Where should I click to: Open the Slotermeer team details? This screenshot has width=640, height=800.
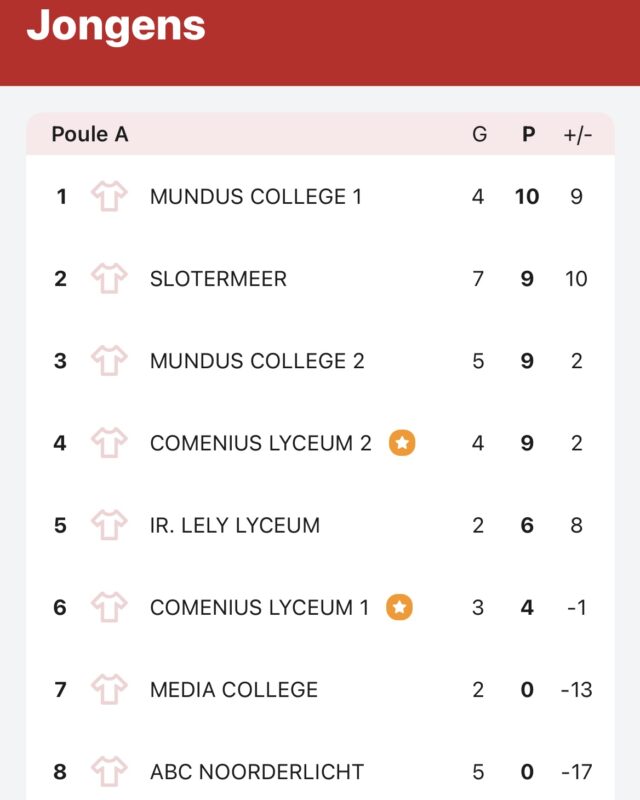(x=321, y=279)
